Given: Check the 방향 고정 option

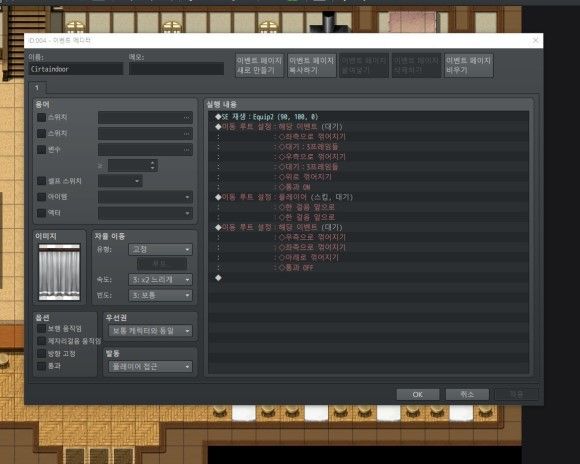Looking at the screenshot, I should point(41,353).
